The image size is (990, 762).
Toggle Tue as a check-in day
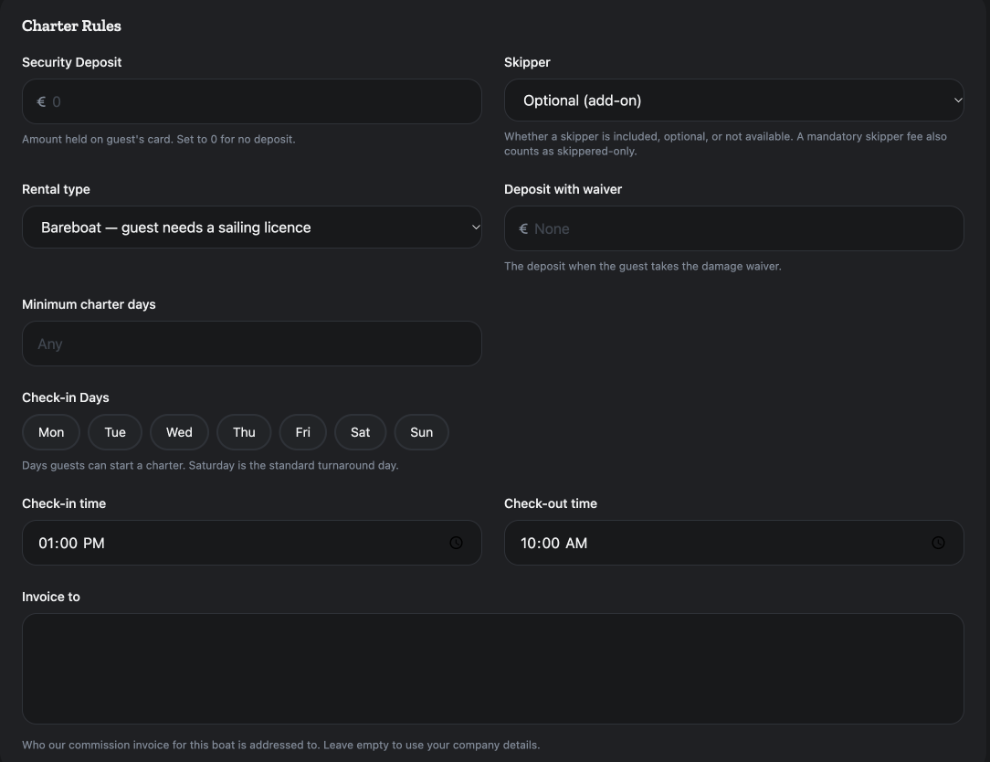[x=115, y=432]
